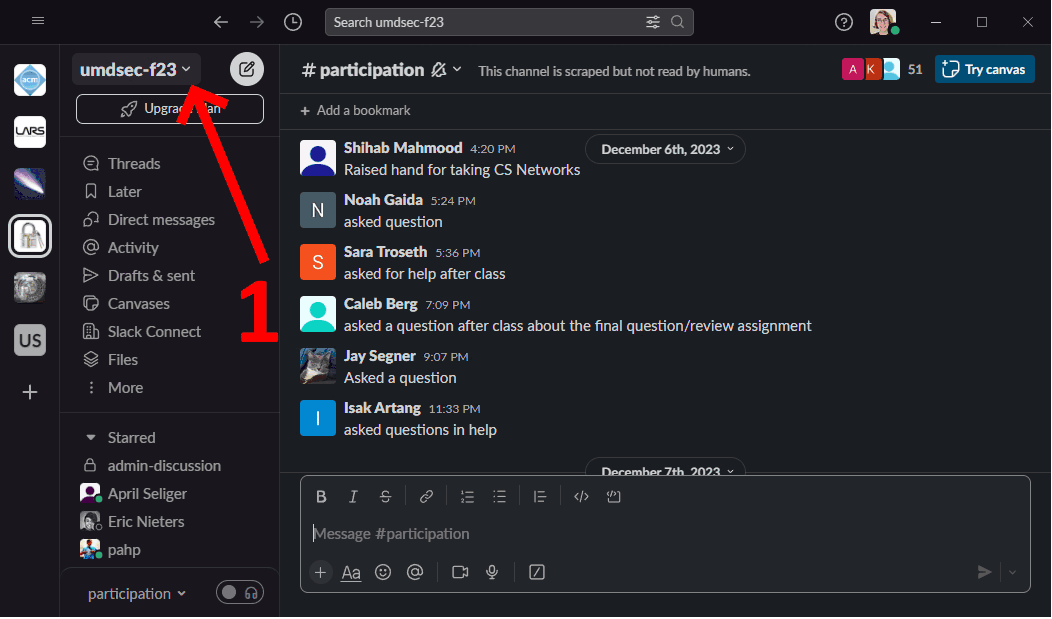Open the December 6th, 2023 date picker
The height and width of the screenshot is (619, 1052).
point(666,150)
